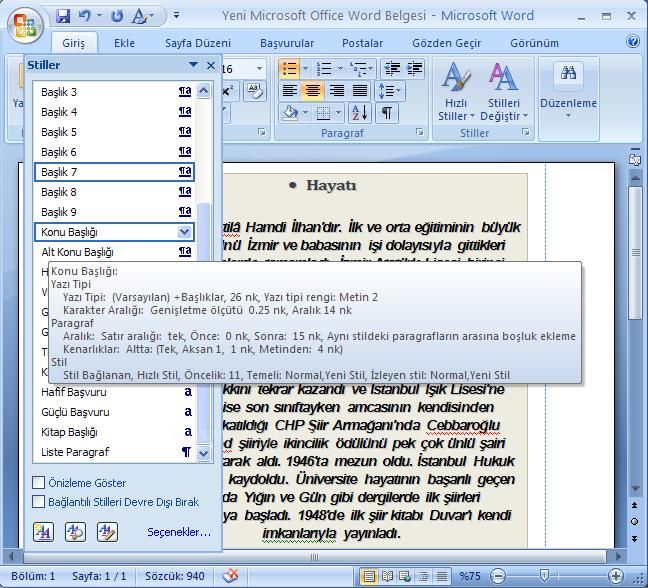
Task: Apply the Liste Paragraf style
Action: coord(114,452)
